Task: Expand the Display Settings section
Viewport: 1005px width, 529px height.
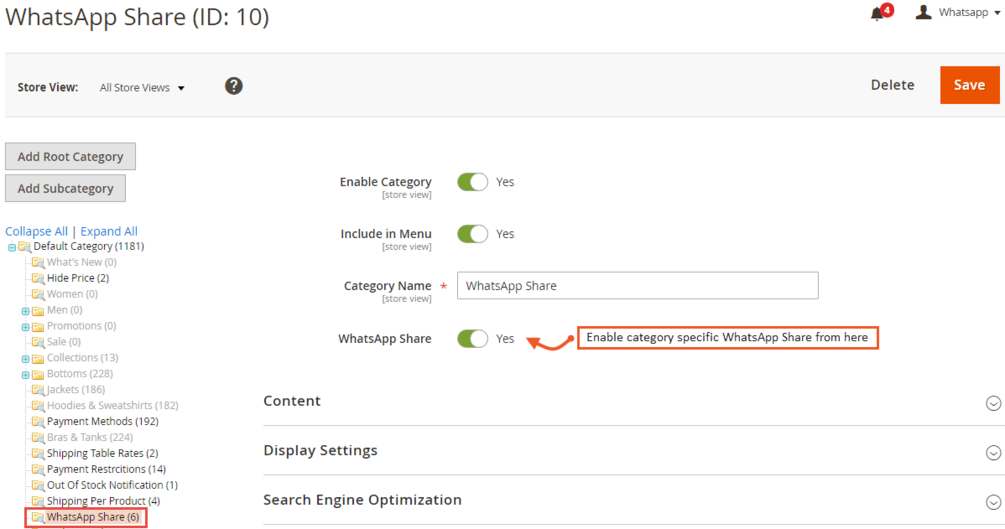Action: (x=633, y=451)
